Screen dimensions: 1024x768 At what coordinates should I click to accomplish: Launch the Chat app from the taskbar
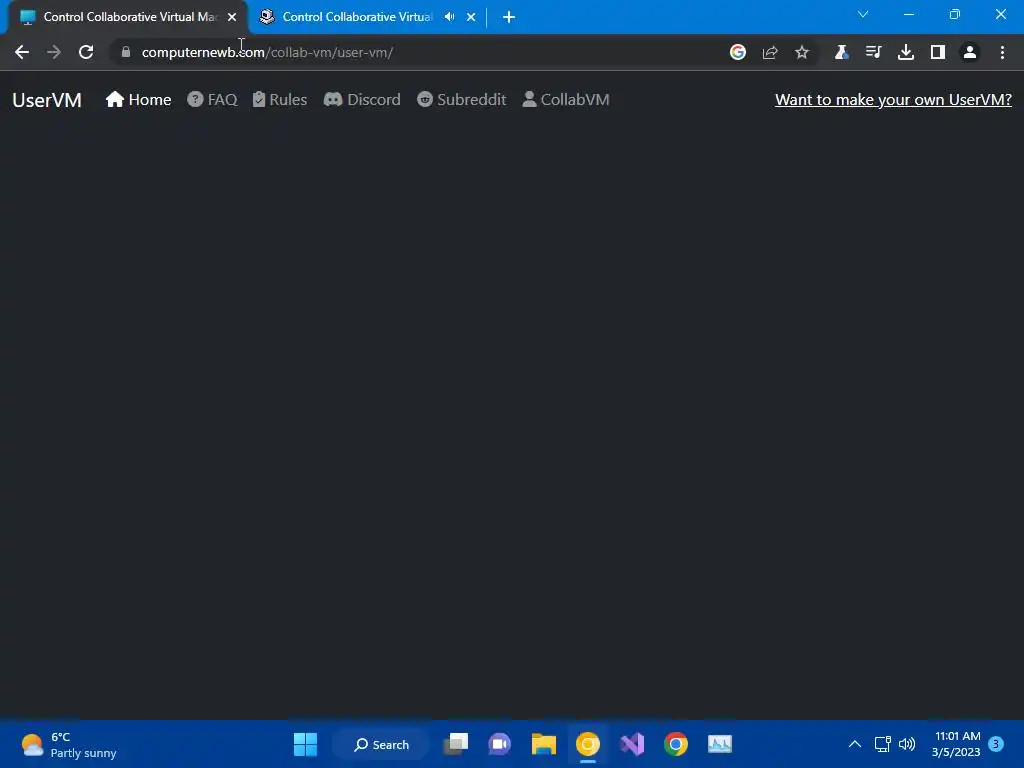[500, 744]
